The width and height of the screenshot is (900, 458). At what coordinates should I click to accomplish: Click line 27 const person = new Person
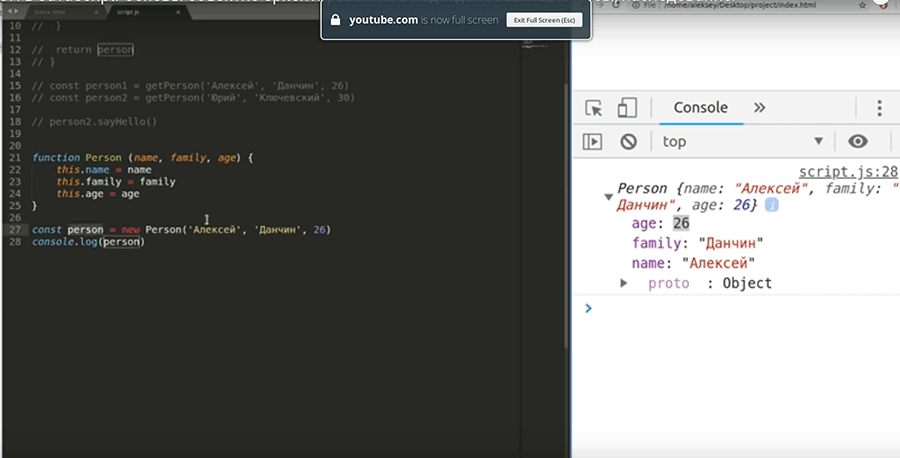(x=181, y=230)
